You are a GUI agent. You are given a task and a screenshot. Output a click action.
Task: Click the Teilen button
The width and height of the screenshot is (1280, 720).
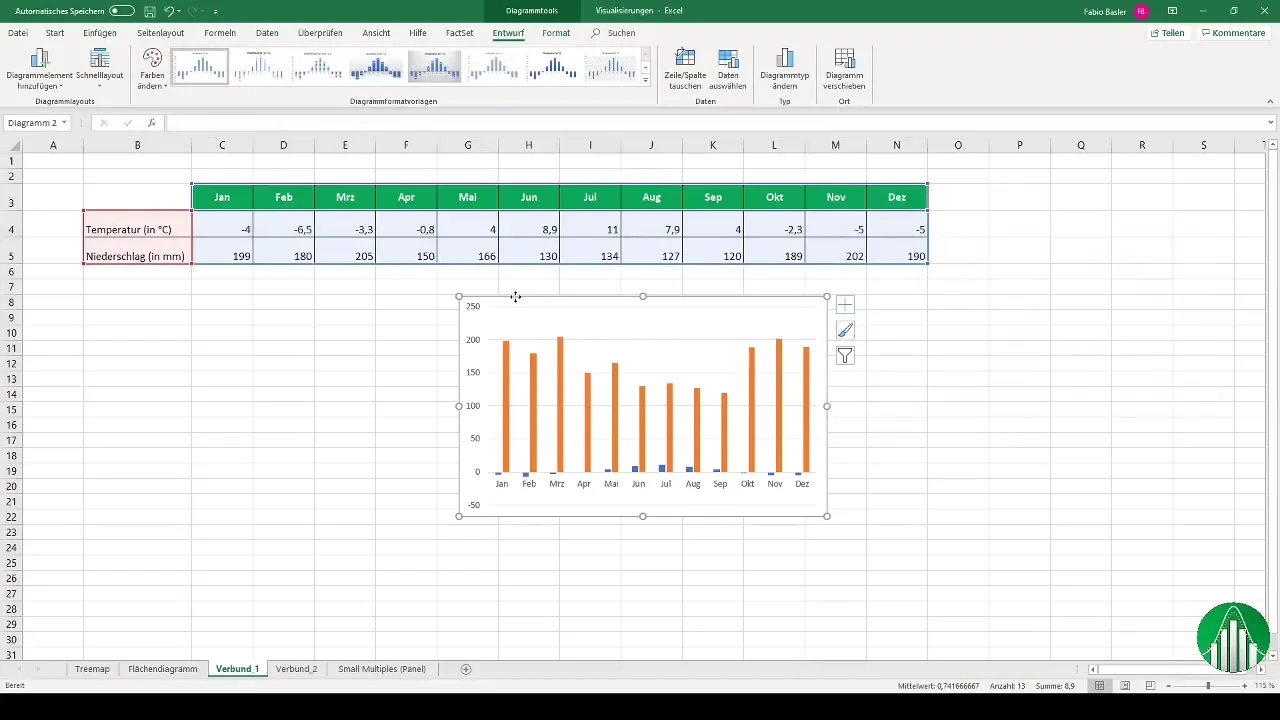(x=1168, y=33)
